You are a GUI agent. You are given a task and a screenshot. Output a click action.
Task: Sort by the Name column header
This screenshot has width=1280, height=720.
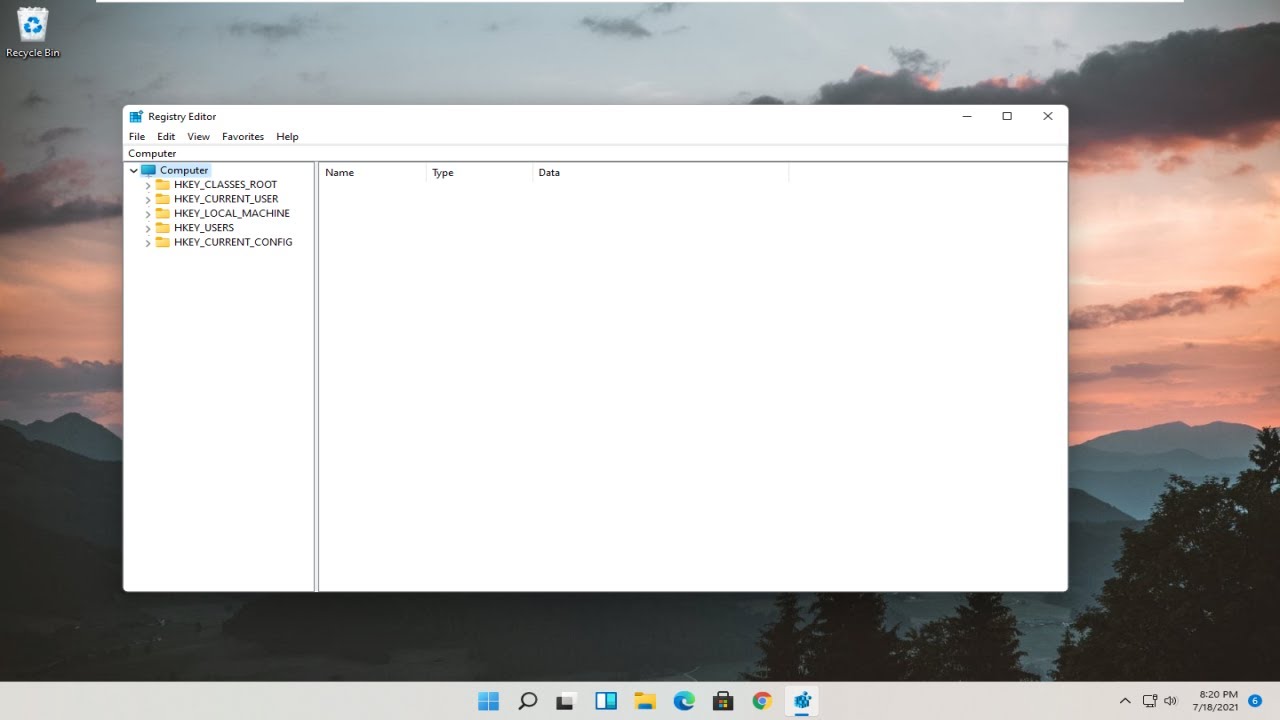coord(372,173)
